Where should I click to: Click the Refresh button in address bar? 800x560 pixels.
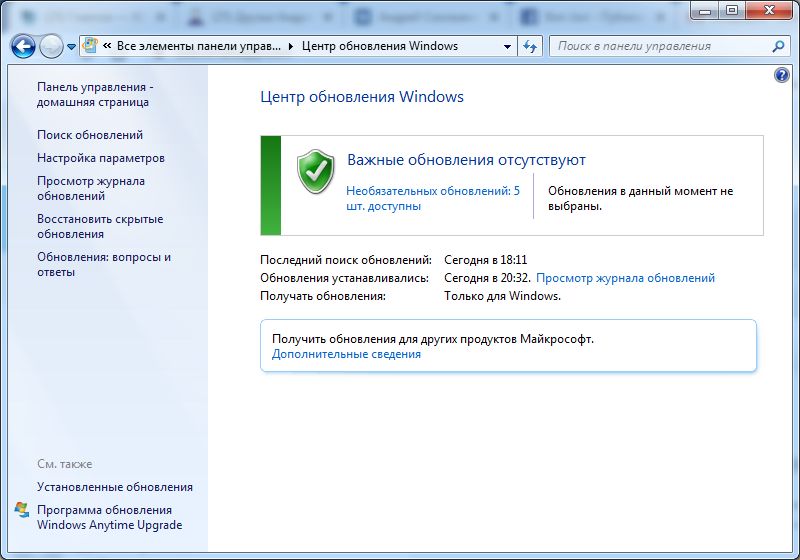530,46
